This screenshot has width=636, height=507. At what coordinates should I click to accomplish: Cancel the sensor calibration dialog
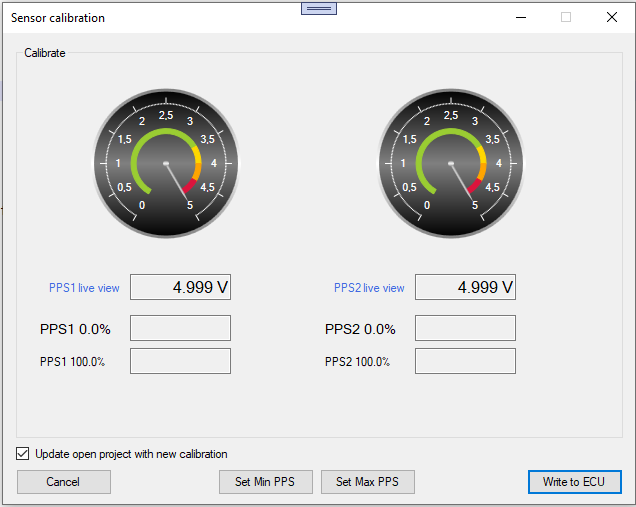point(64,482)
